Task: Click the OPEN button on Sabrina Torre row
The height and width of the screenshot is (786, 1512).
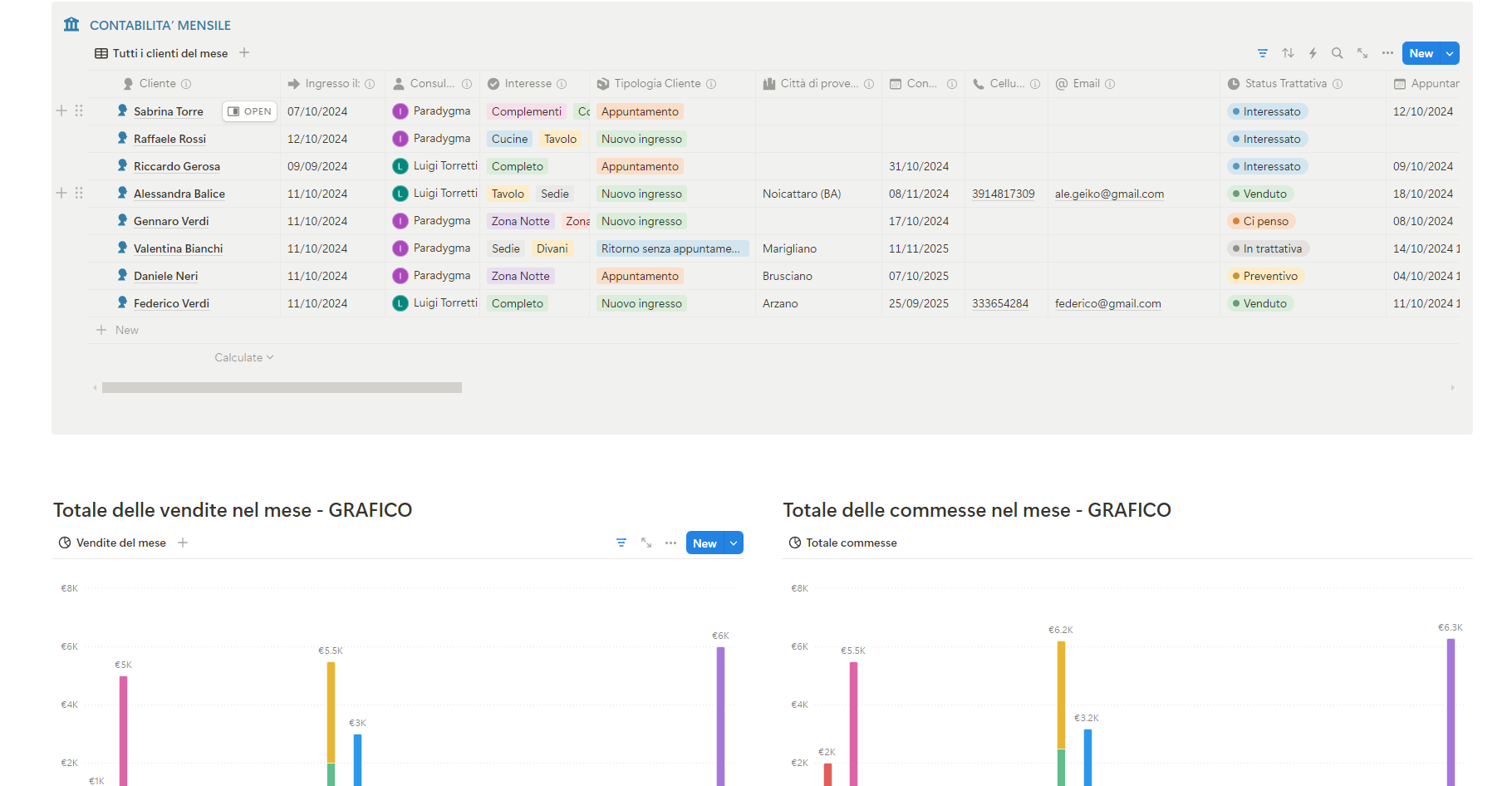Action: pos(249,111)
